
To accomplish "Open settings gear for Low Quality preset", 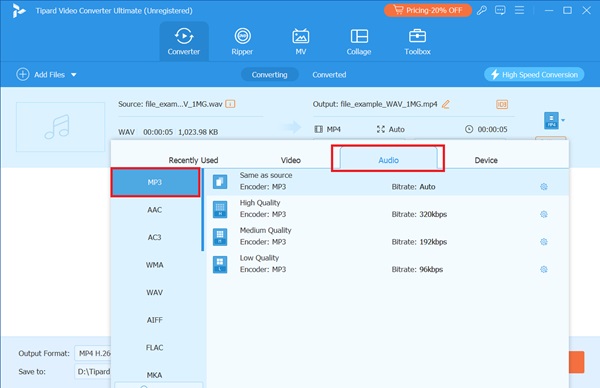I will tap(544, 269).
